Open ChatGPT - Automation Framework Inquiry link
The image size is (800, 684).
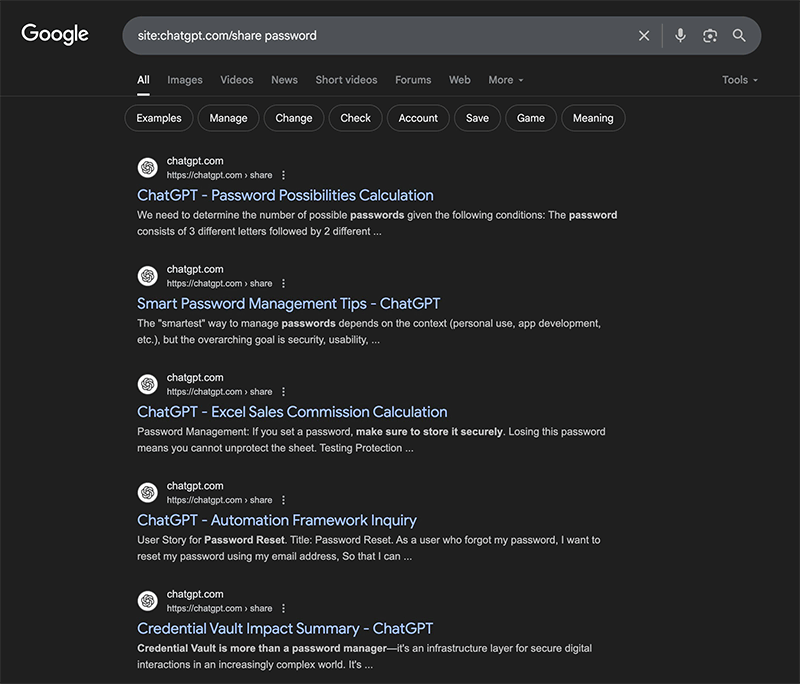277,520
